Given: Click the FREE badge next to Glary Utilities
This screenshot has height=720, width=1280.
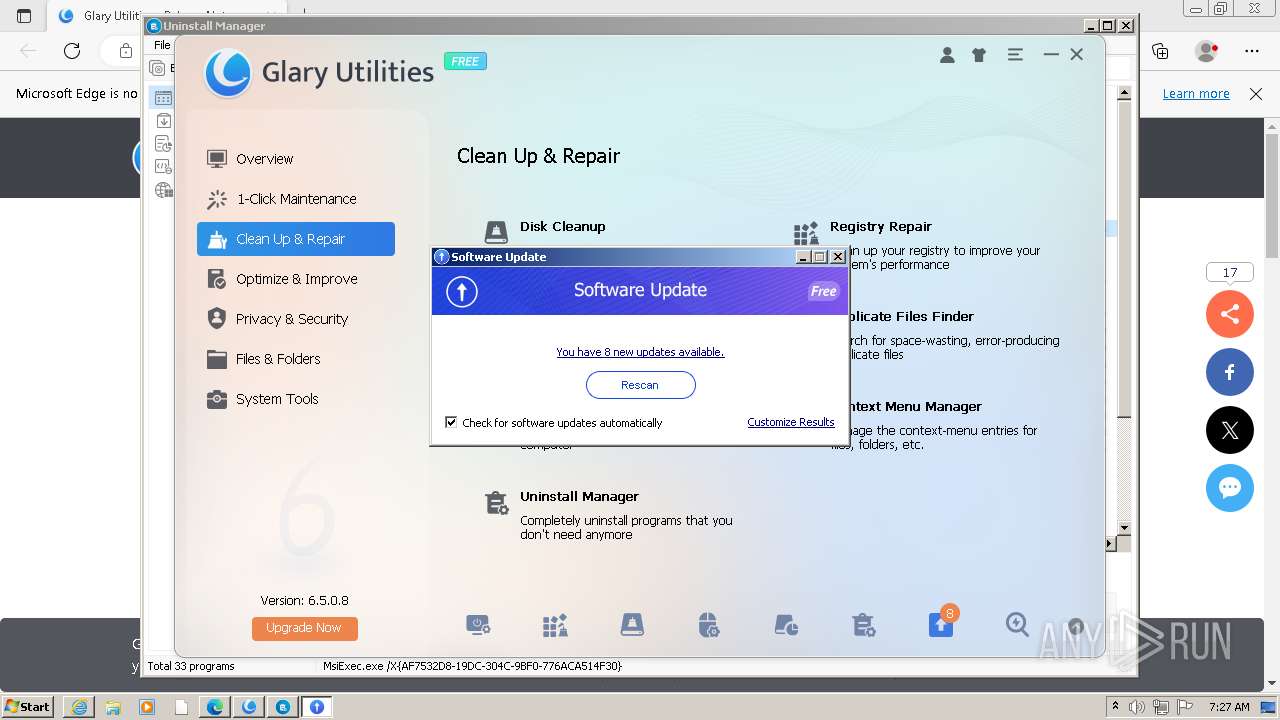Looking at the screenshot, I should pos(465,61).
